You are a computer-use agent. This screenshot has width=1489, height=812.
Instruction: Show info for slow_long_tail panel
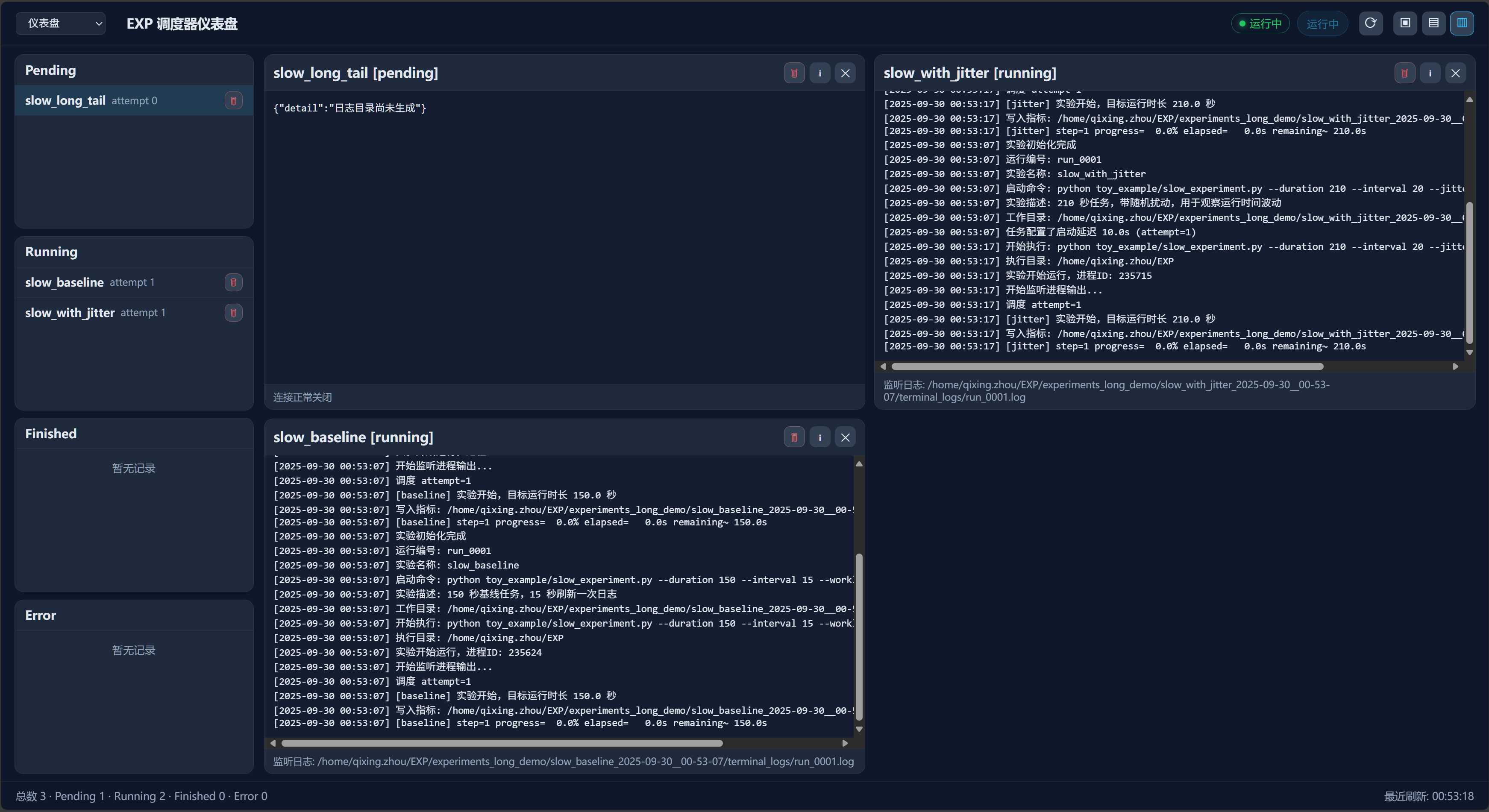pos(819,73)
